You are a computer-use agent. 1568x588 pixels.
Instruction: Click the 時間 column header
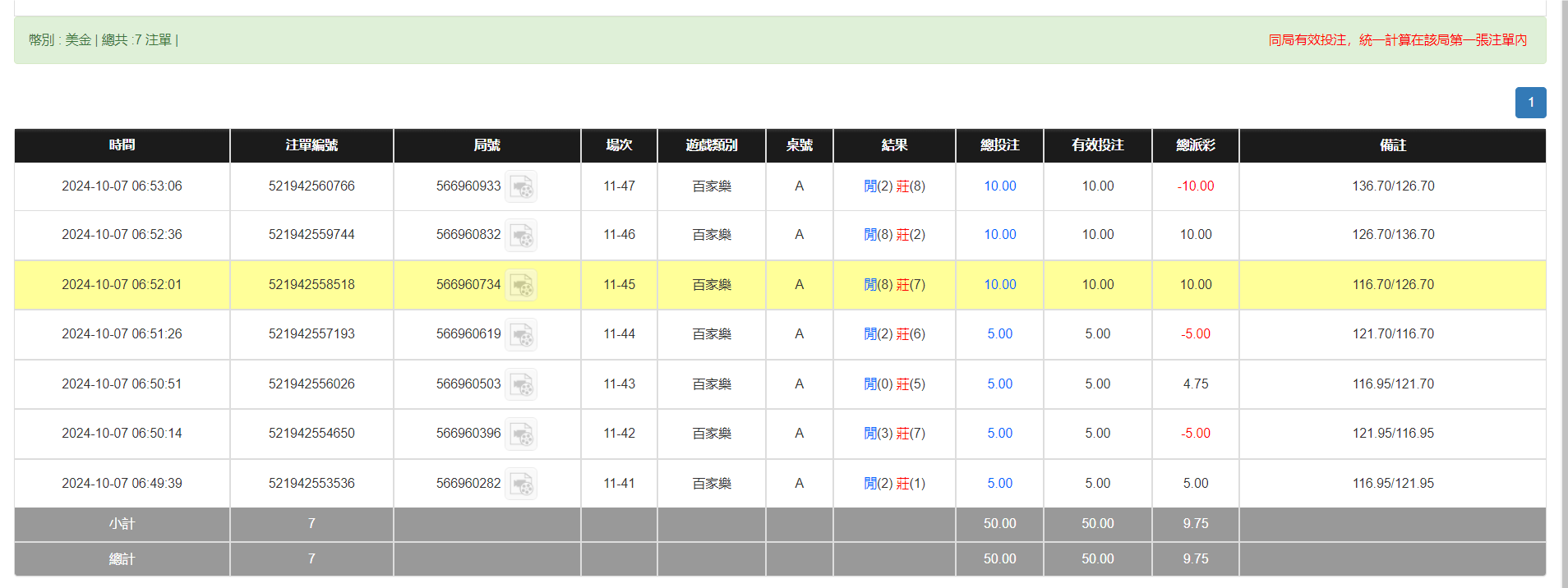pos(122,145)
